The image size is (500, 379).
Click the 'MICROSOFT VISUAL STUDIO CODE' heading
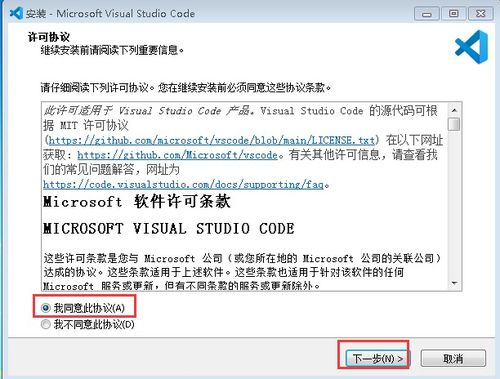(x=169, y=229)
